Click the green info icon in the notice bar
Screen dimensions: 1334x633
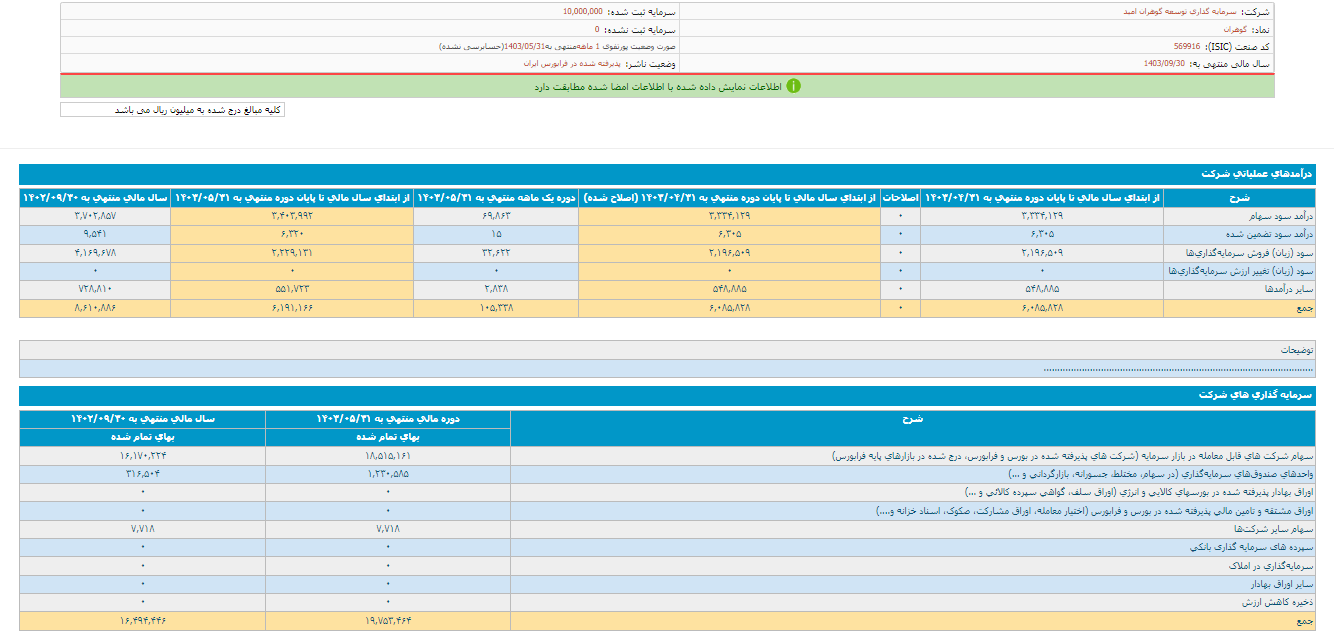click(793, 86)
